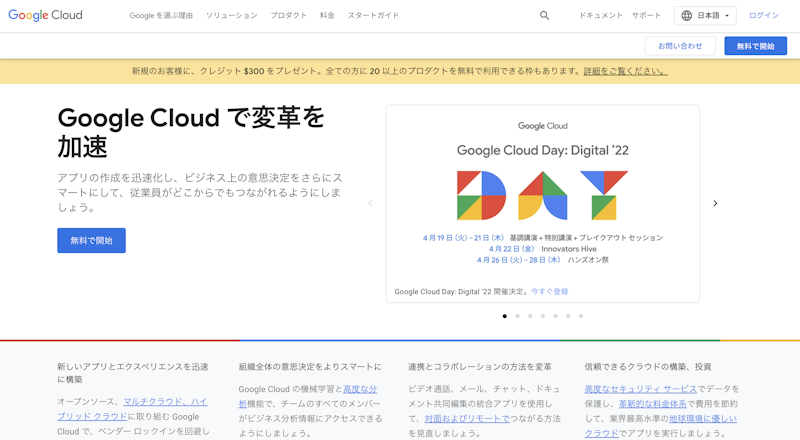This screenshot has height=440, width=800.
Task: Expand the ソリューション menu
Action: click(x=231, y=16)
